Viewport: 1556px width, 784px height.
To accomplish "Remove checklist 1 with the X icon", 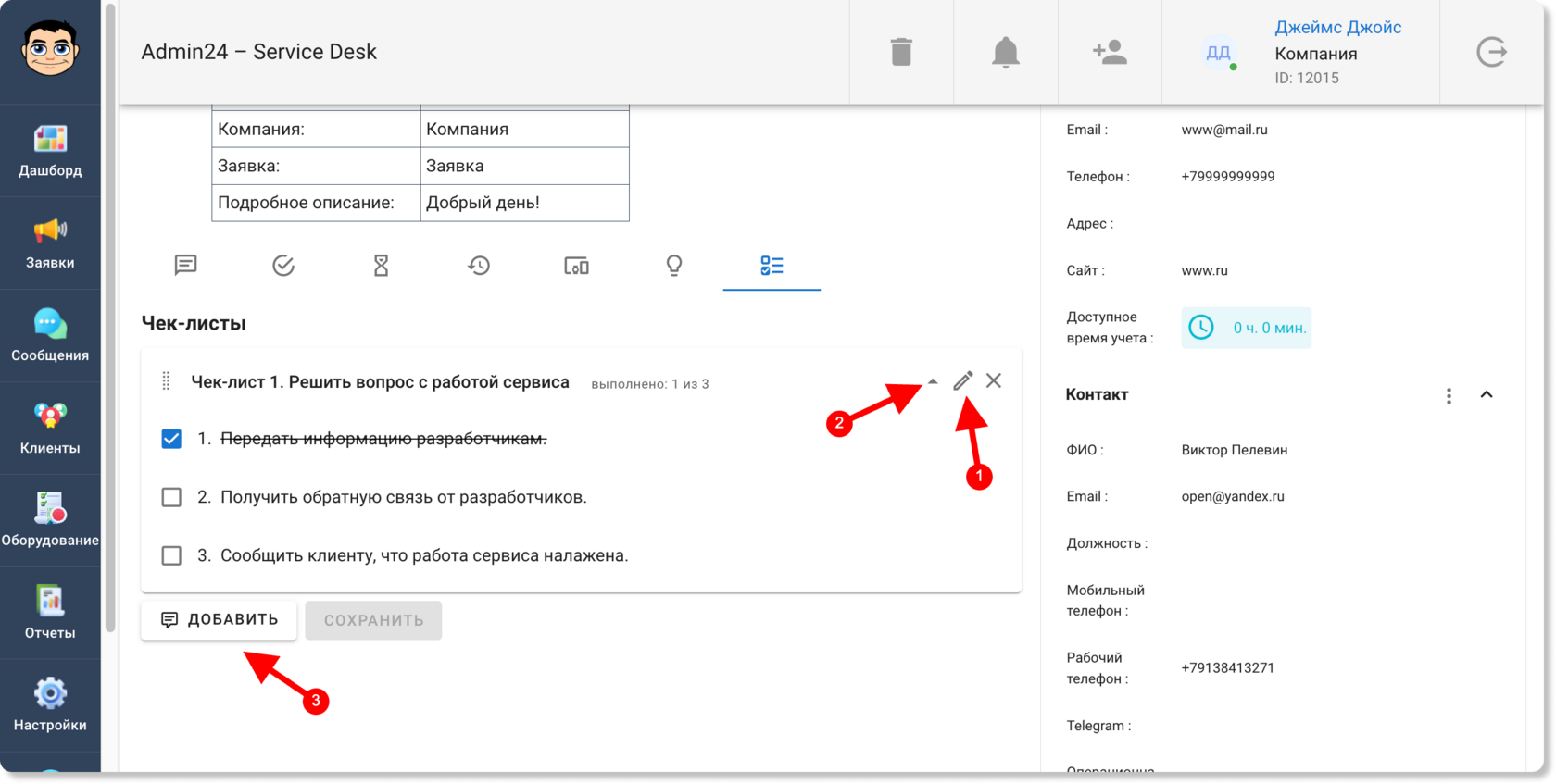I will point(994,380).
